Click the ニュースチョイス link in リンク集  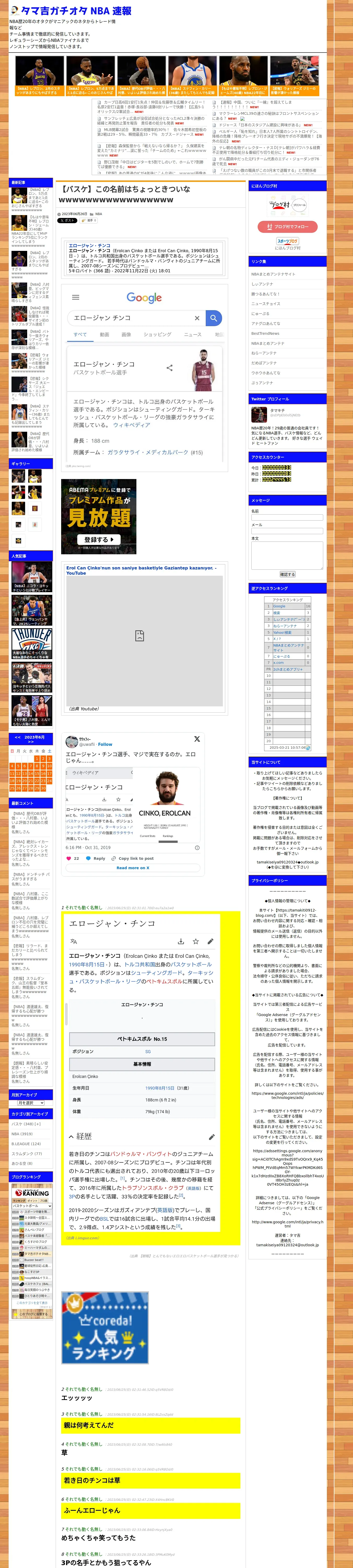coord(266,304)
